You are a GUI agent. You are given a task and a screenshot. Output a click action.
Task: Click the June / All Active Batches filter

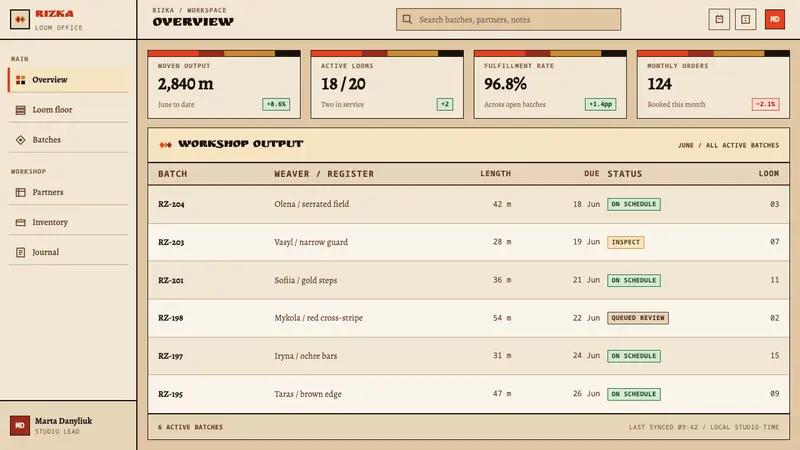[728, 145]
